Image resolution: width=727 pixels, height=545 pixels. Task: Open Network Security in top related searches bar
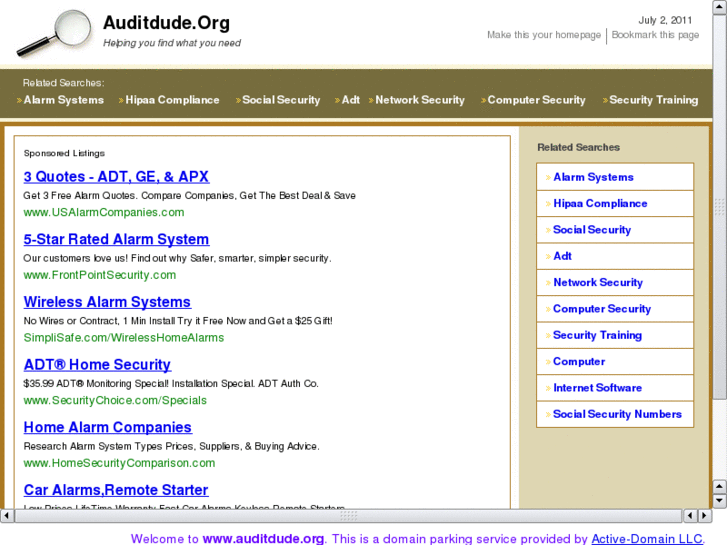click(420, 100)
